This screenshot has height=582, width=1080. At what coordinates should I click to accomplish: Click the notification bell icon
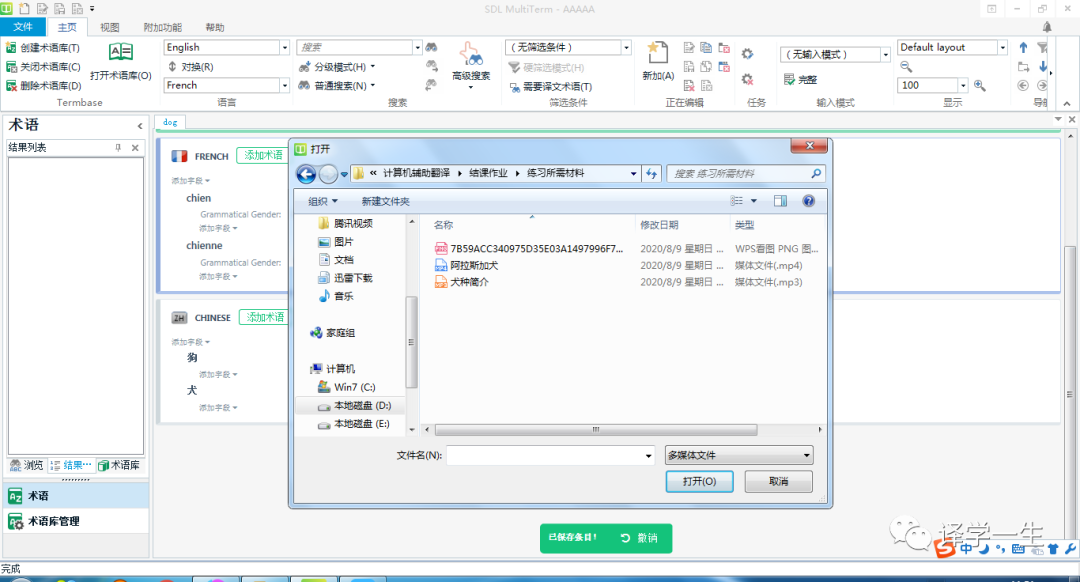click(x=1047, y=27)
